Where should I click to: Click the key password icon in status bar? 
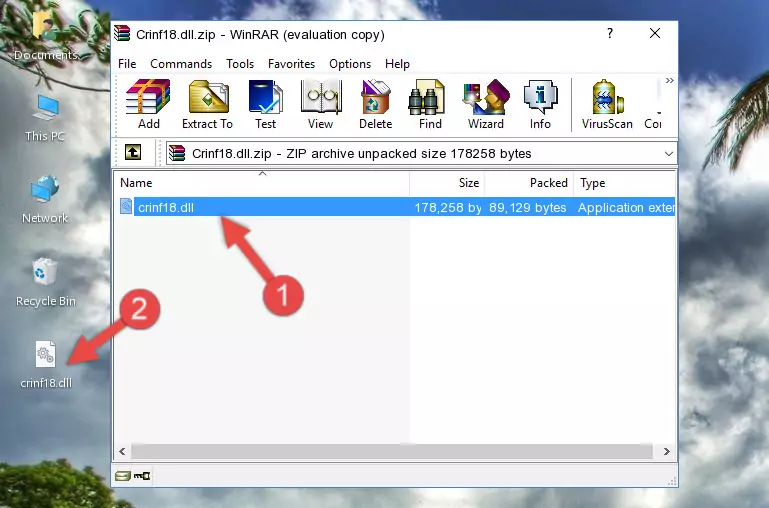tap(142, 476)
